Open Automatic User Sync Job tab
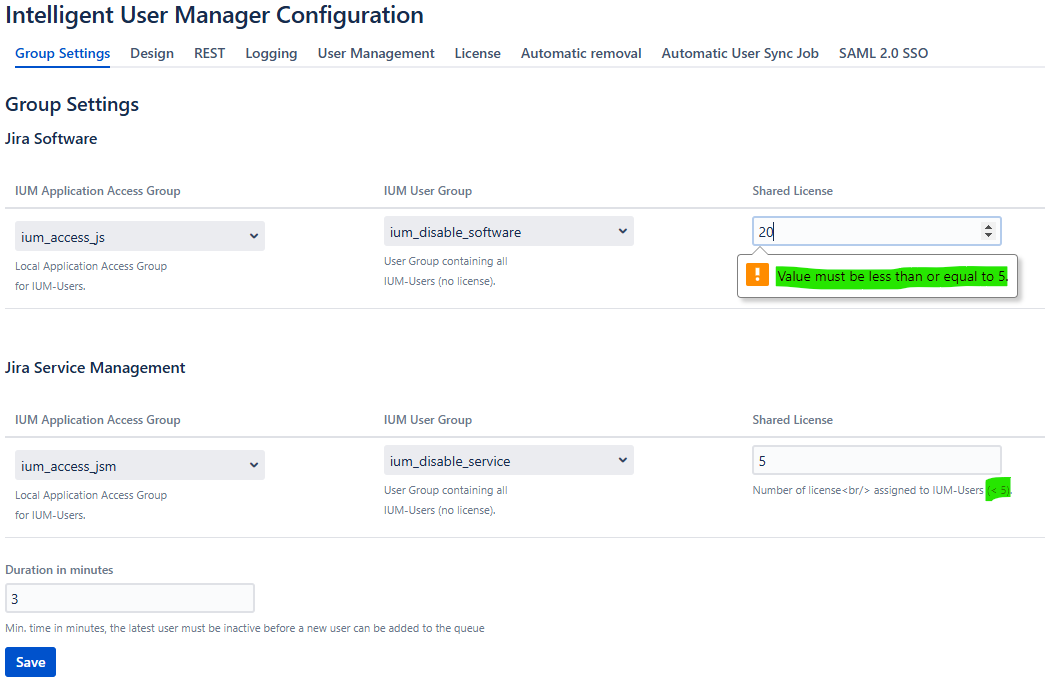 point(740,53)
